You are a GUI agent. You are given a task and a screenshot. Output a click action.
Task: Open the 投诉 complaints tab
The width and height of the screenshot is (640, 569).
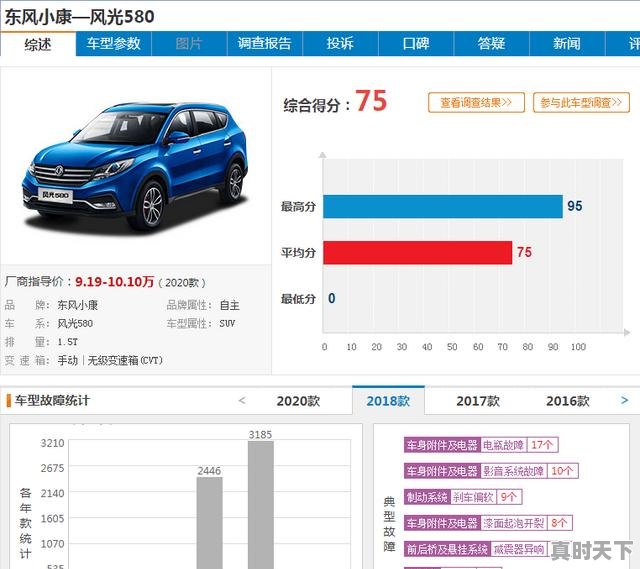[340, 44]
